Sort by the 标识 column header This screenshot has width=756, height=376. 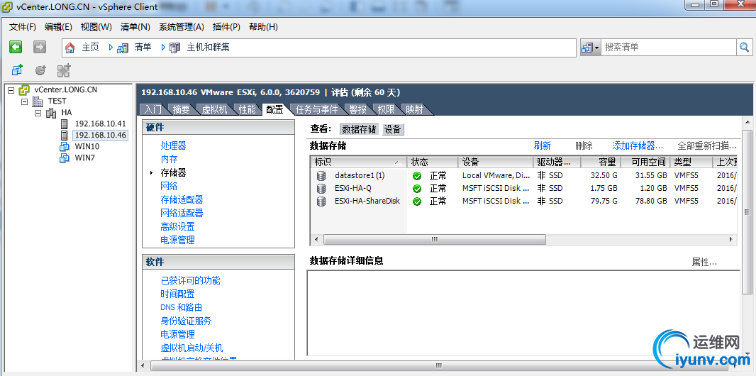click(x=359, y=162)
